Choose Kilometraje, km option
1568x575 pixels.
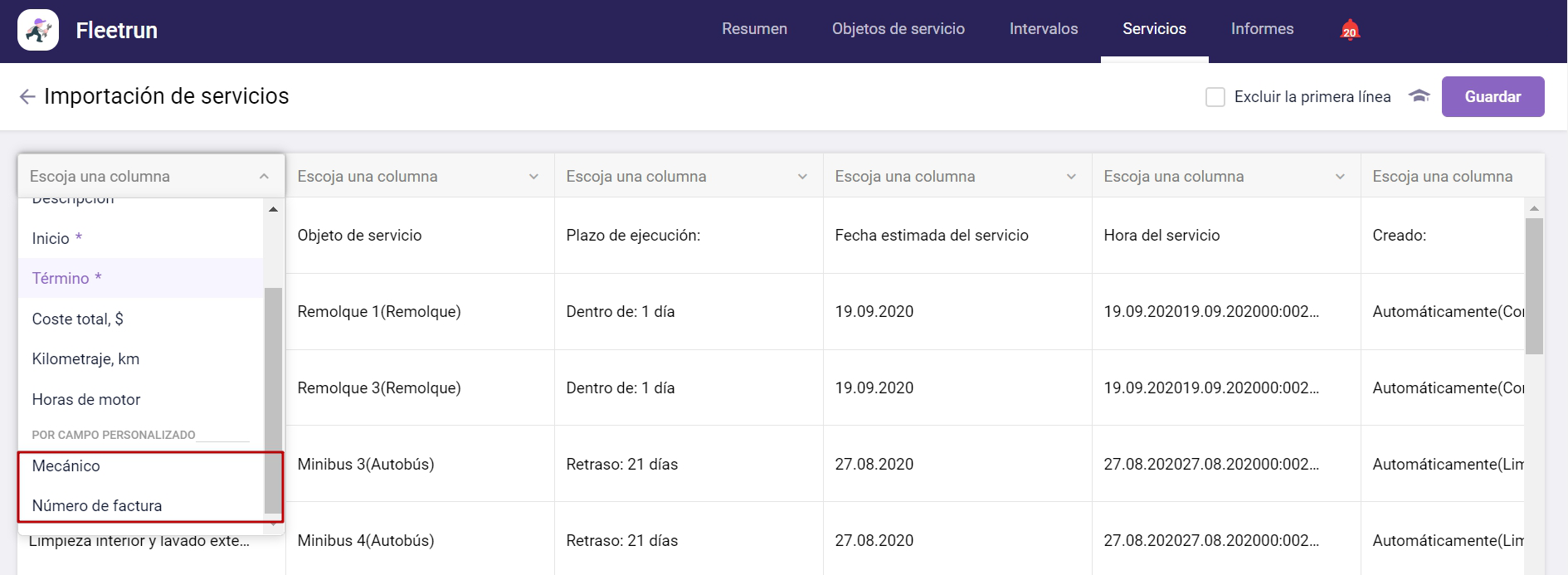[x=140, y=358]
